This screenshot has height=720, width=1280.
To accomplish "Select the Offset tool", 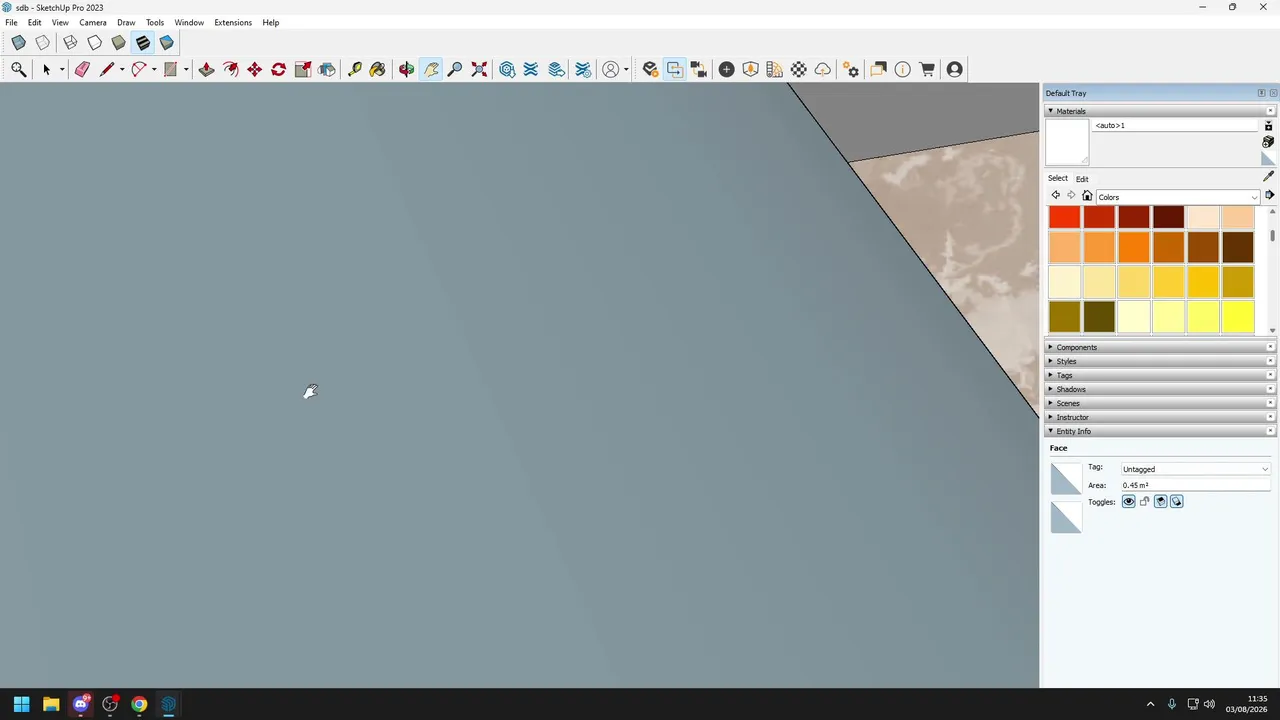I will (231, 69).
